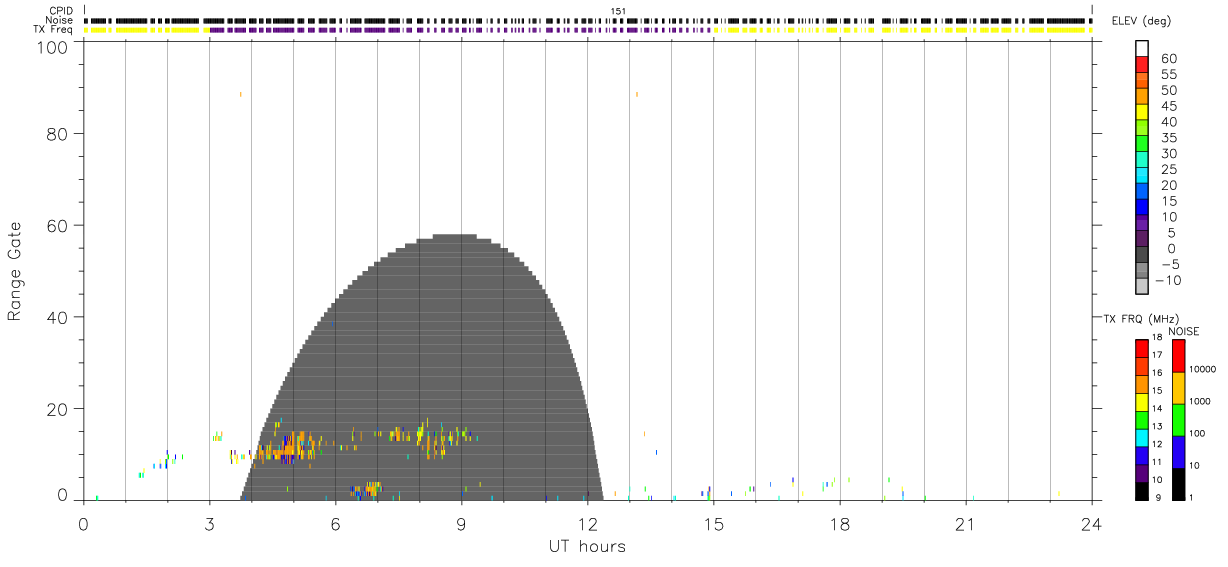Click x-axis tick label '9'
The width and height of the screenshot is (1228, 567).
461,523
